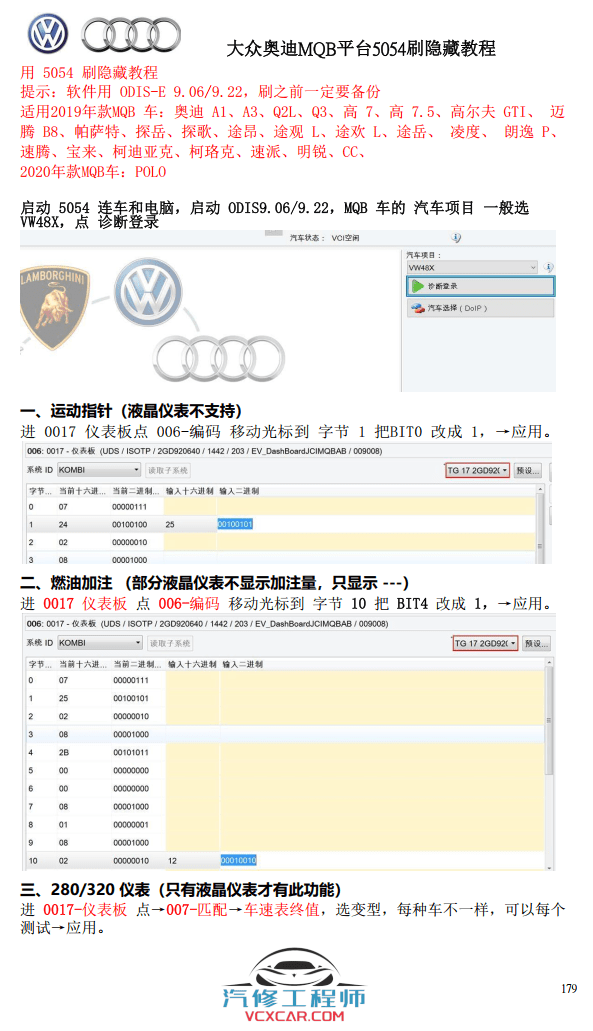The width and height of the screenshot is (593, 1031).
Task: Click 预设... button in first coding panel
Action: click(x=527, y=470)
